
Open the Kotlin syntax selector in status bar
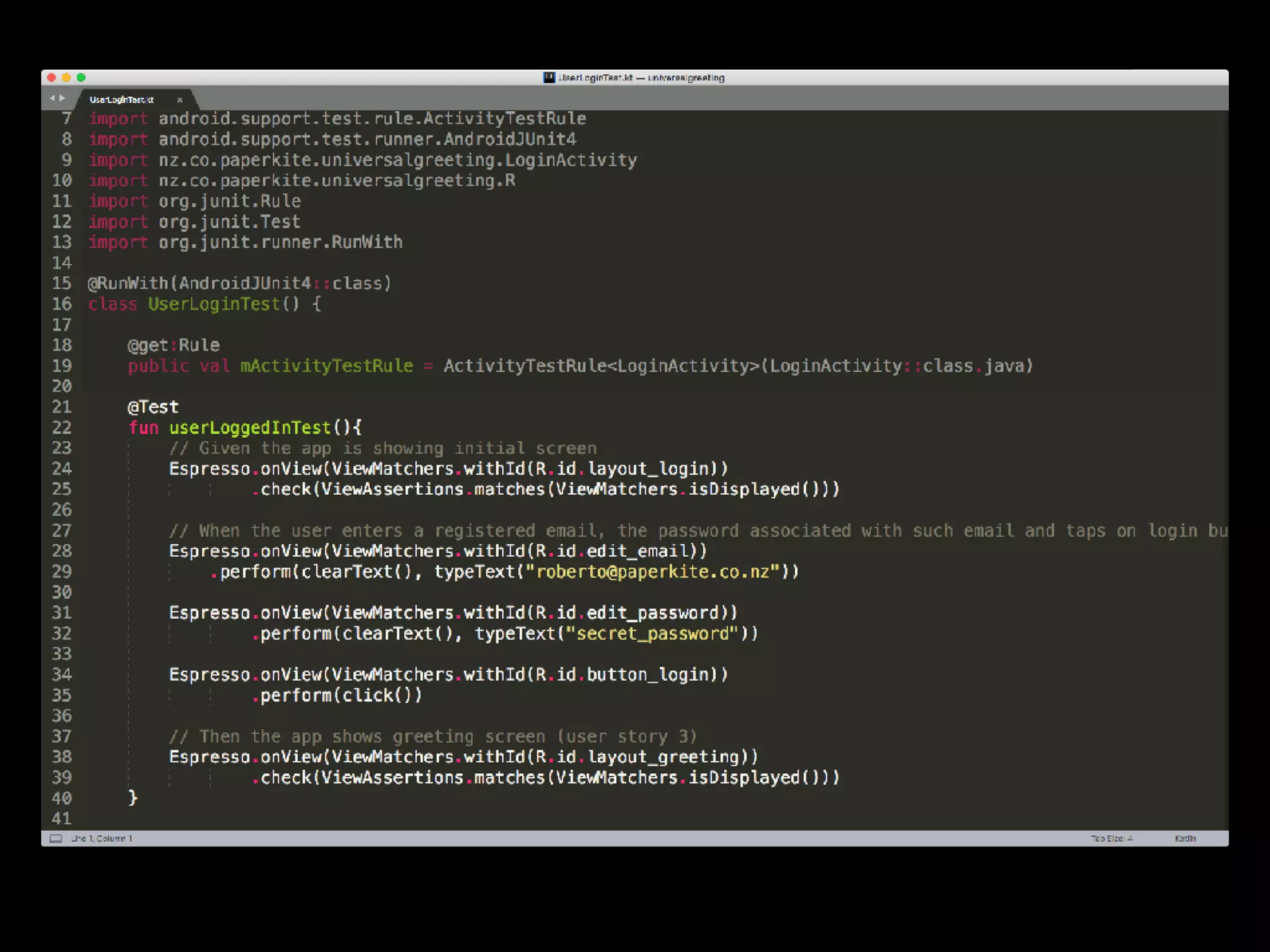tap(1184, 839)
